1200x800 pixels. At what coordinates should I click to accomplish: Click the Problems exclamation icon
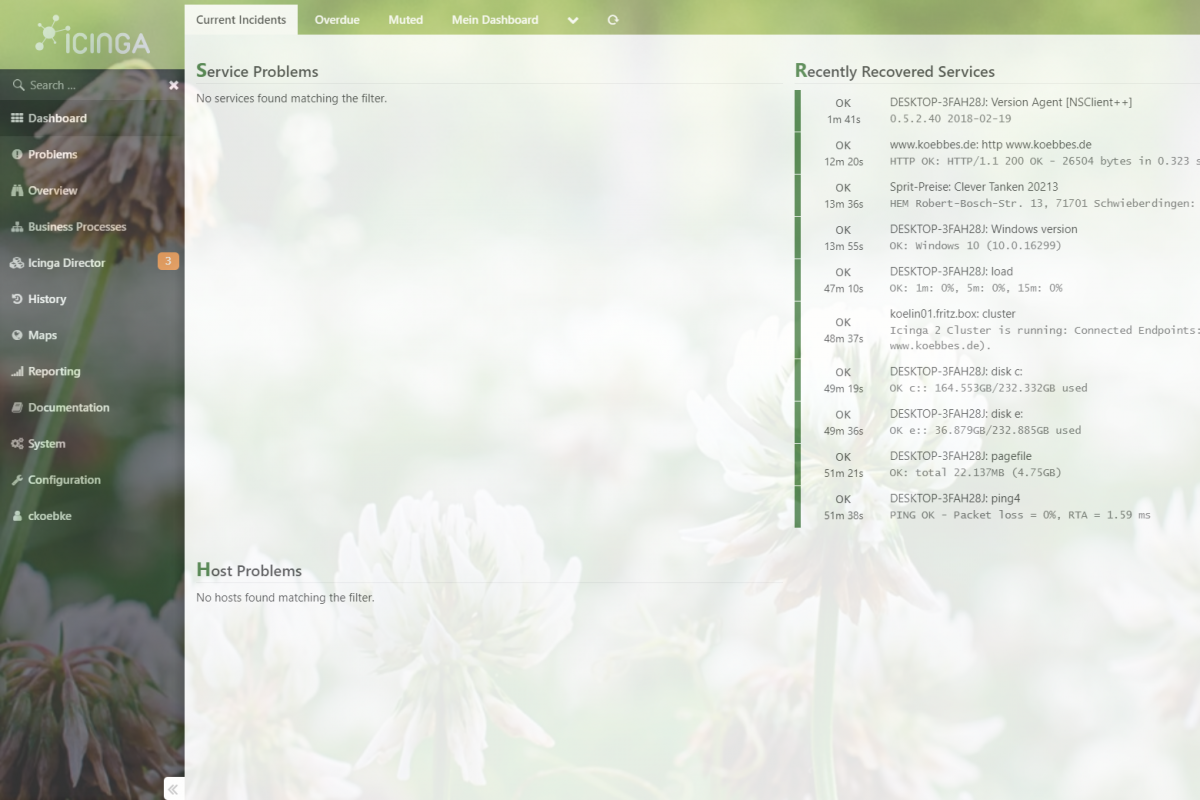pos(17,154)
